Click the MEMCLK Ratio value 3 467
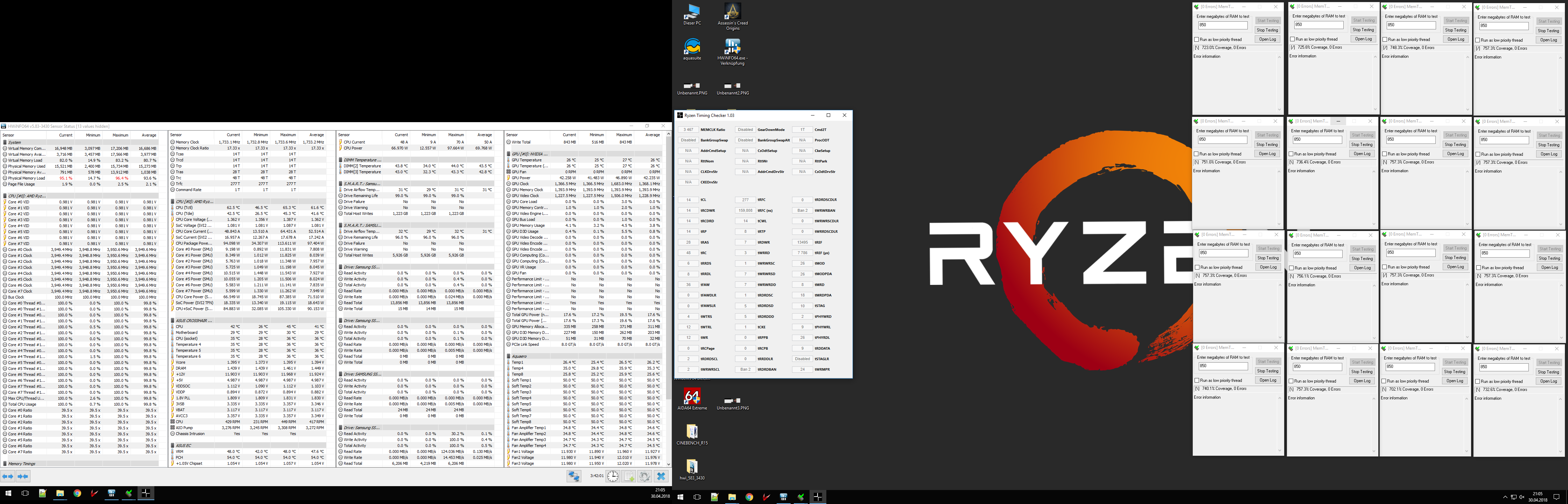1568x504 pixels. 688,129
